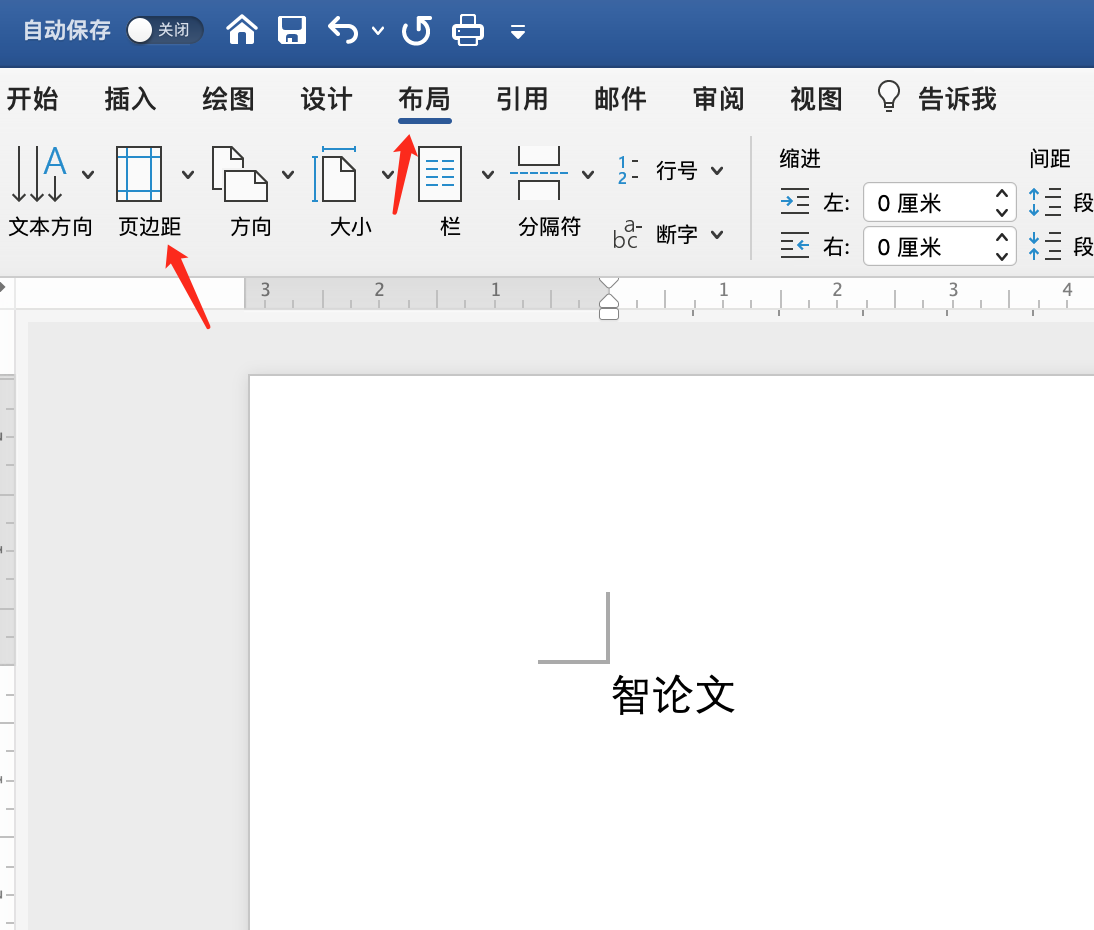1094x930 pixels.
Task: Expand the Customize Quick Access Toolbar arrow
Action: point(517,31)
